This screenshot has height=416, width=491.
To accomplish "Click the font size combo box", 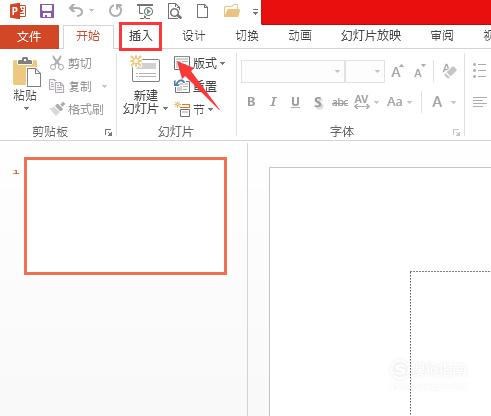I will coord(365,71).
